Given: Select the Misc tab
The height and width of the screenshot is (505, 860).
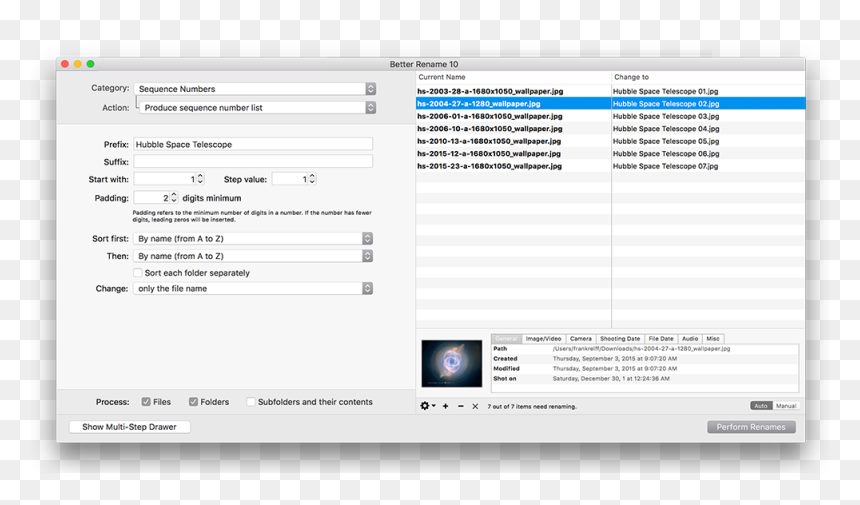Looking at the screenshot, I should pyautogui.click(x=713, y=339).
